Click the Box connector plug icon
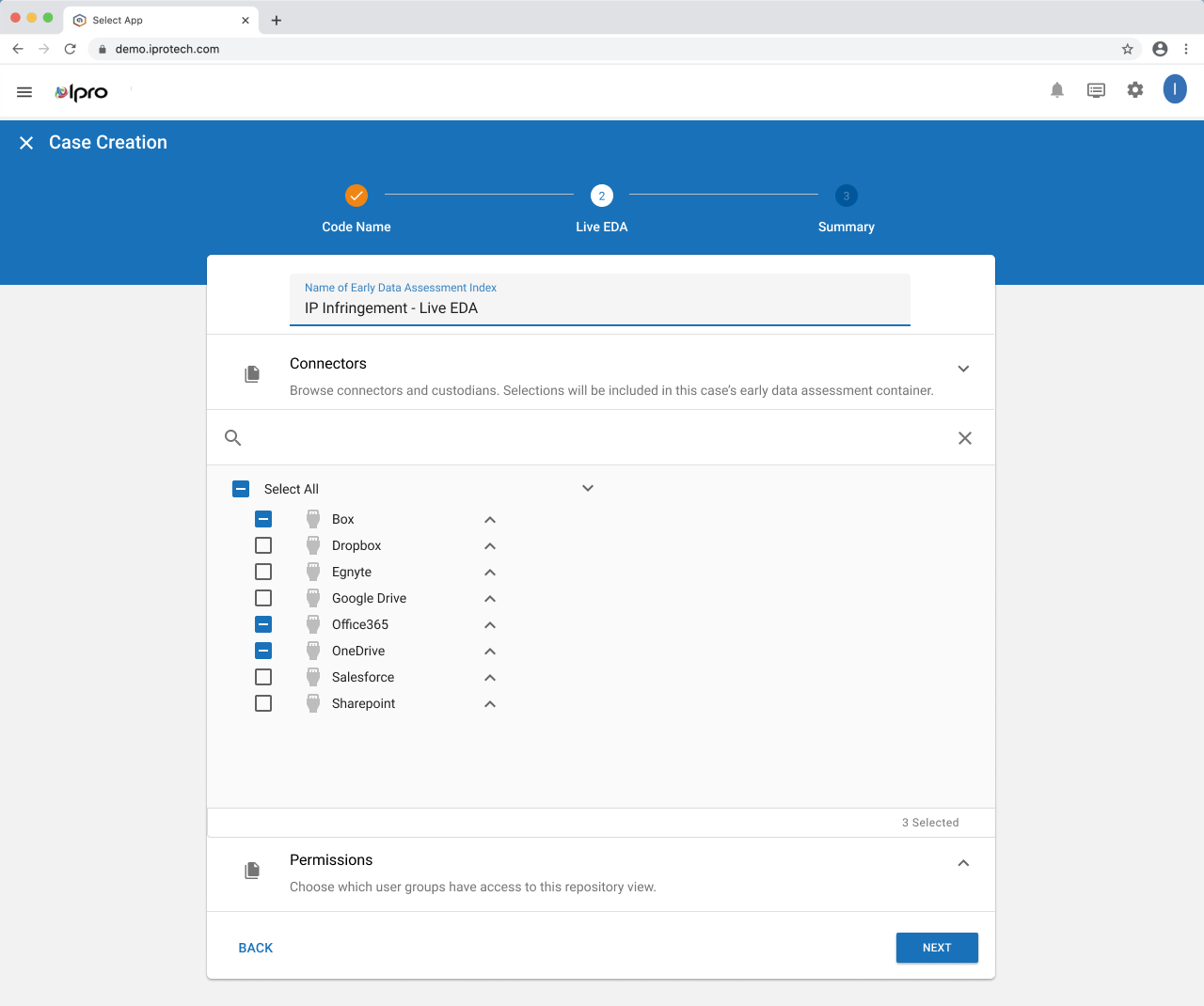The image size is (1204, 1006). (x=312, y=518)
